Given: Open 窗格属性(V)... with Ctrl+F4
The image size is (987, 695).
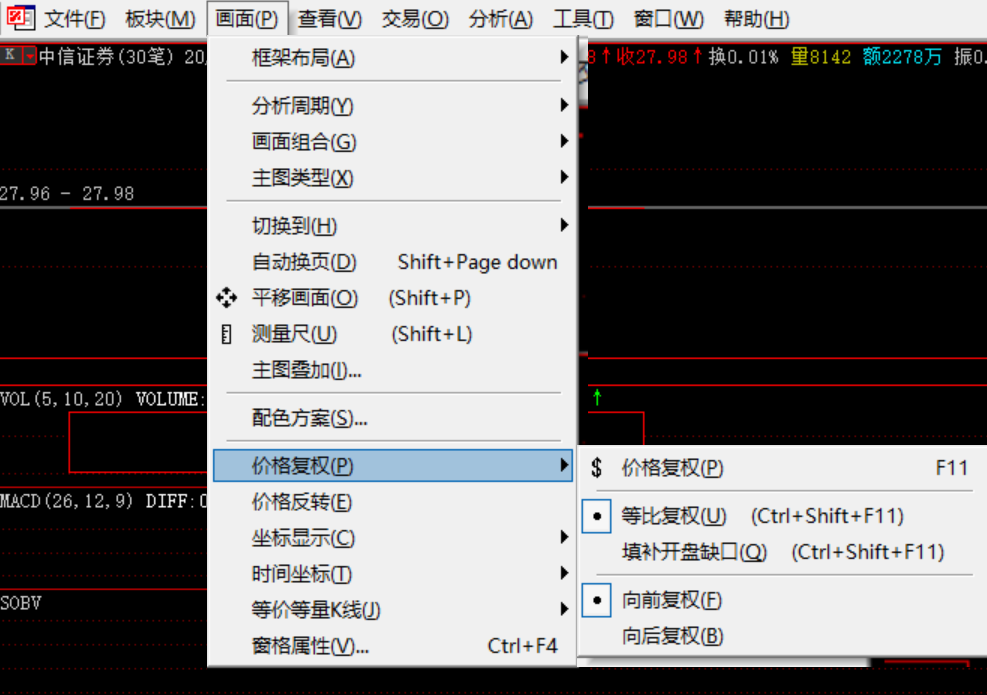Looking at the screenshot, I should coord(393,646).
